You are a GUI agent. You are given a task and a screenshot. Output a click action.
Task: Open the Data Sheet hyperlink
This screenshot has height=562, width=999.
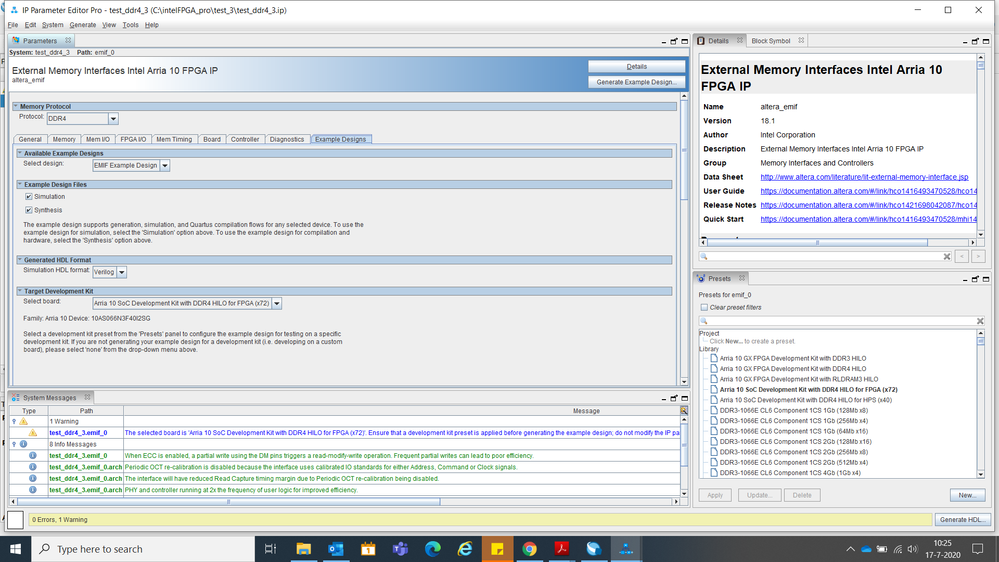[864, 177]
